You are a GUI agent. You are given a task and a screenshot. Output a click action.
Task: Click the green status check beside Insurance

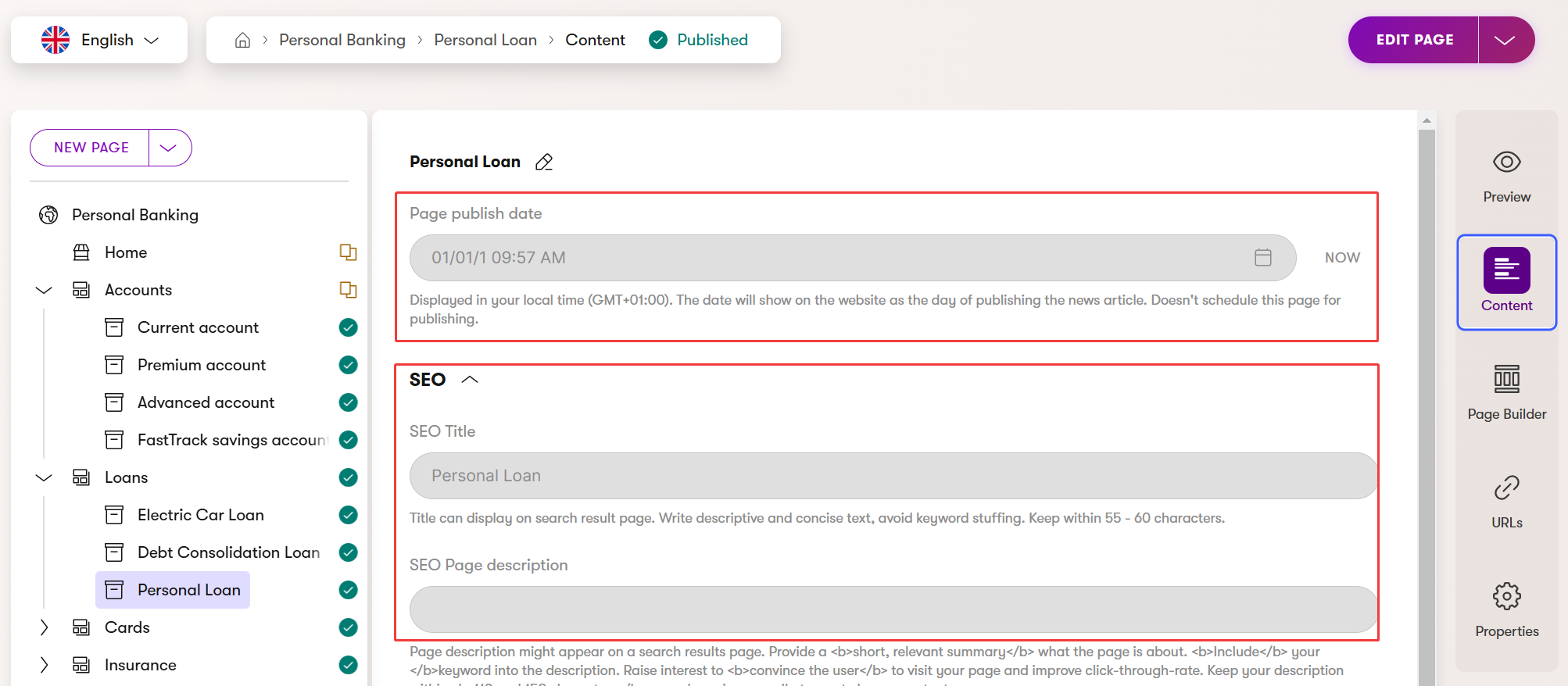coord(349,665)
